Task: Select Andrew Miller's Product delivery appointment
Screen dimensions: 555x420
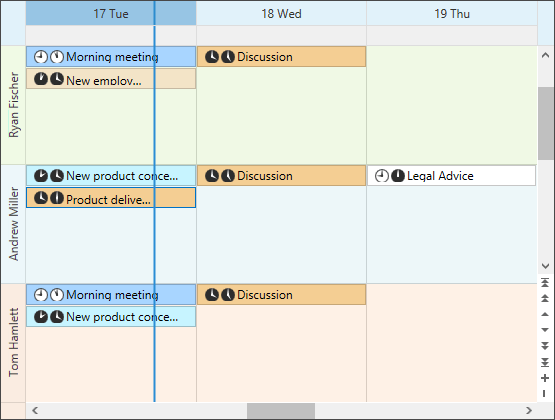Action: point(111,198)
